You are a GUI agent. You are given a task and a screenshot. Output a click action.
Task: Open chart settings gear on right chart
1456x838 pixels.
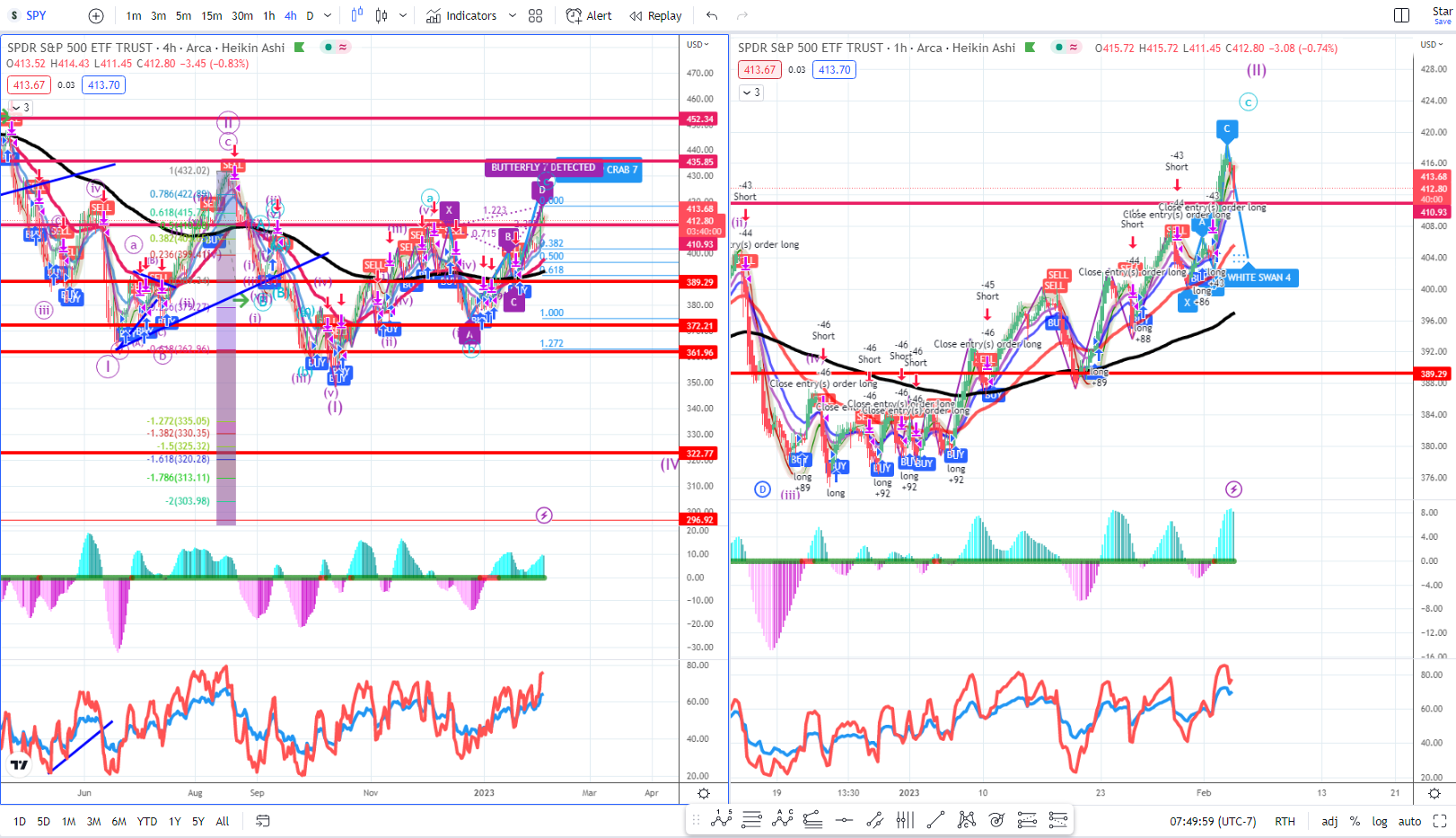pyautogui.click(x=1434, y=793)
